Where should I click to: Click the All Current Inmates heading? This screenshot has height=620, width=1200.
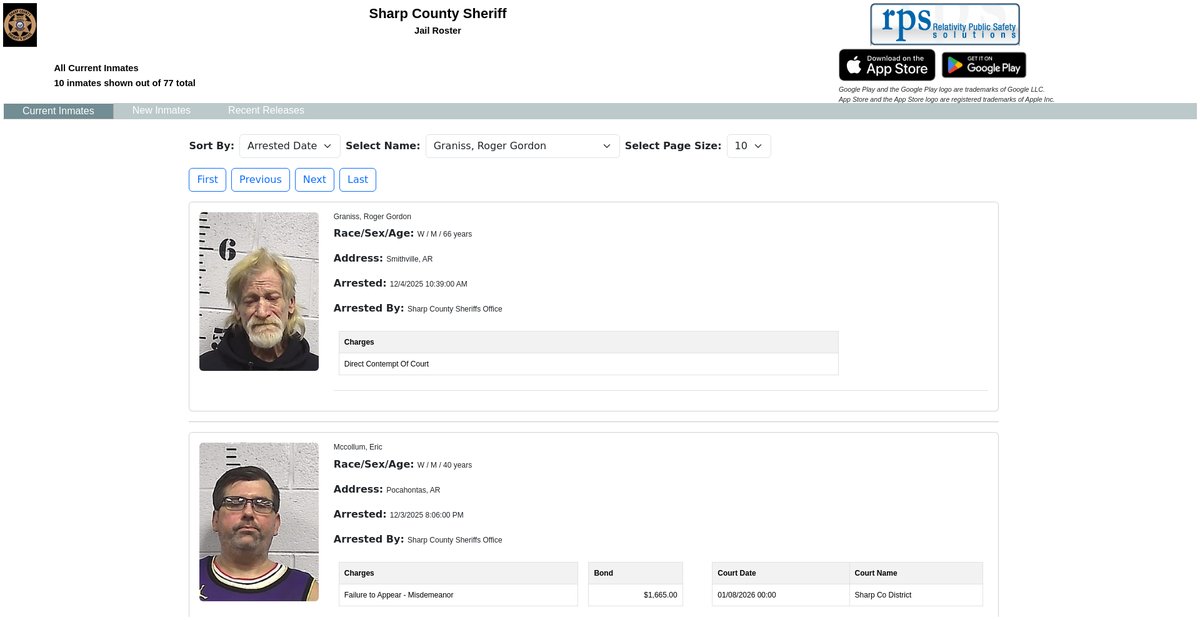pos(96,68)
